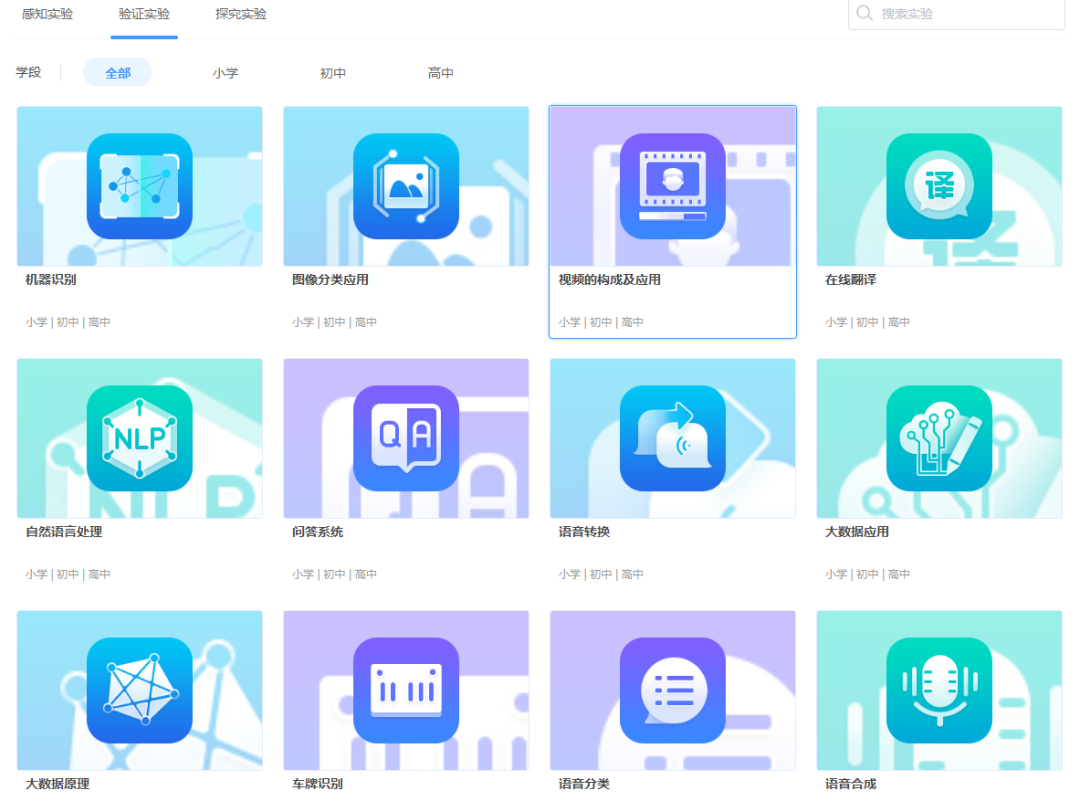Click the 语音合成 microphone icon
Screen dimensions: 1080x801
pyautogui.click(x=939, y=690)
